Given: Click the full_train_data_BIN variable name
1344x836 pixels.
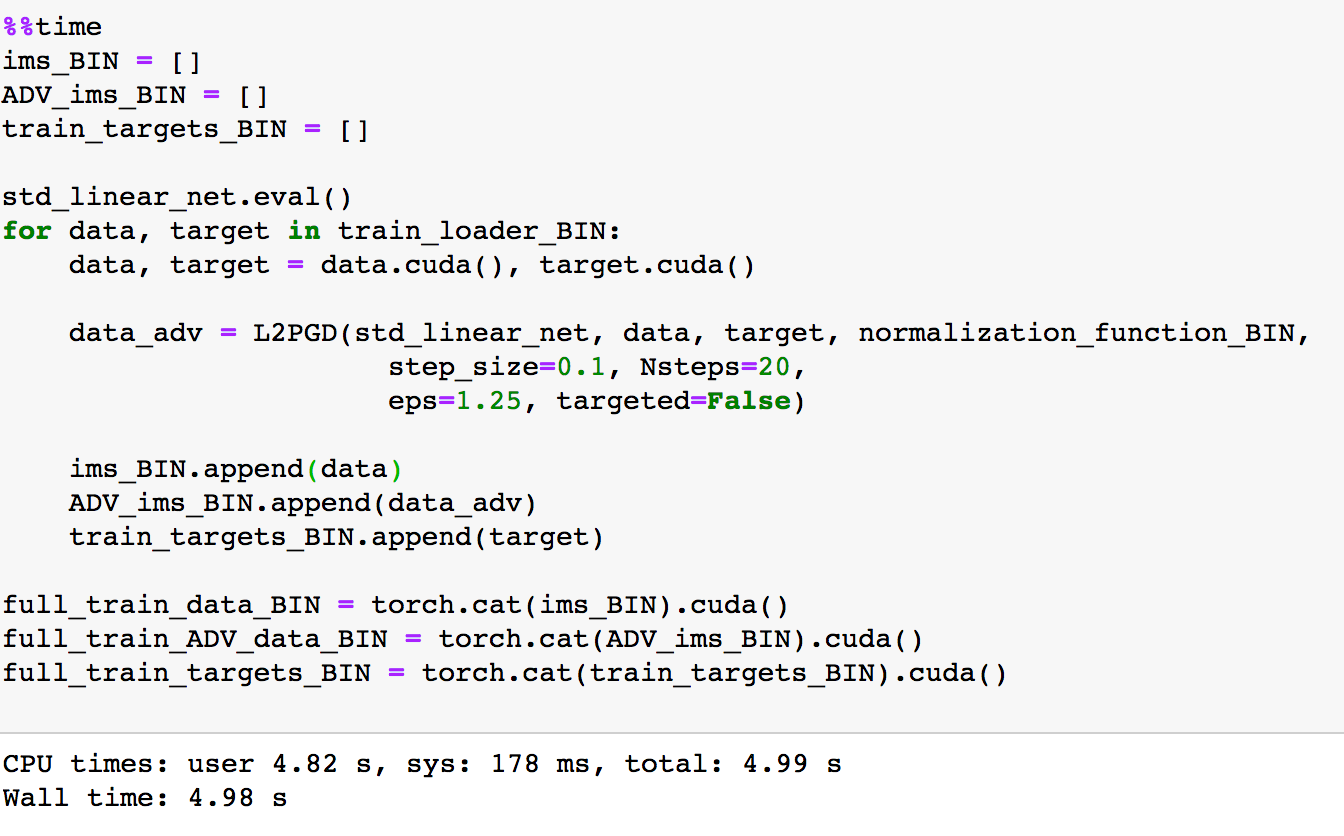Looking at the screenshot, I should [161, 605].
